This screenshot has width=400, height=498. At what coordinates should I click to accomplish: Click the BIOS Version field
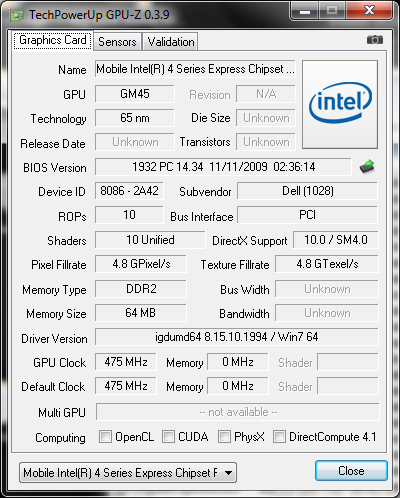223,167
